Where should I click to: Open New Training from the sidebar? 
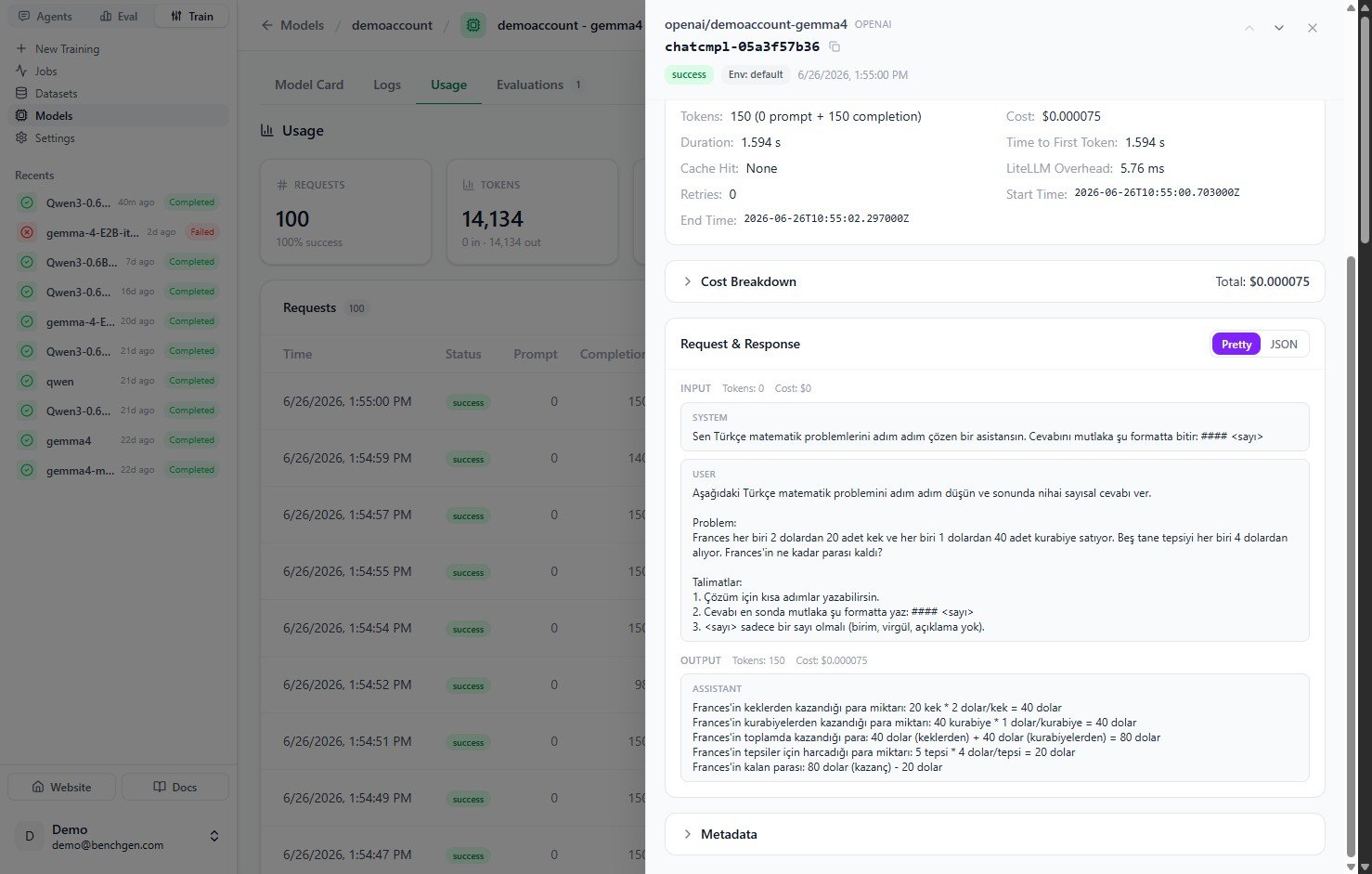(x=118, y=48)
